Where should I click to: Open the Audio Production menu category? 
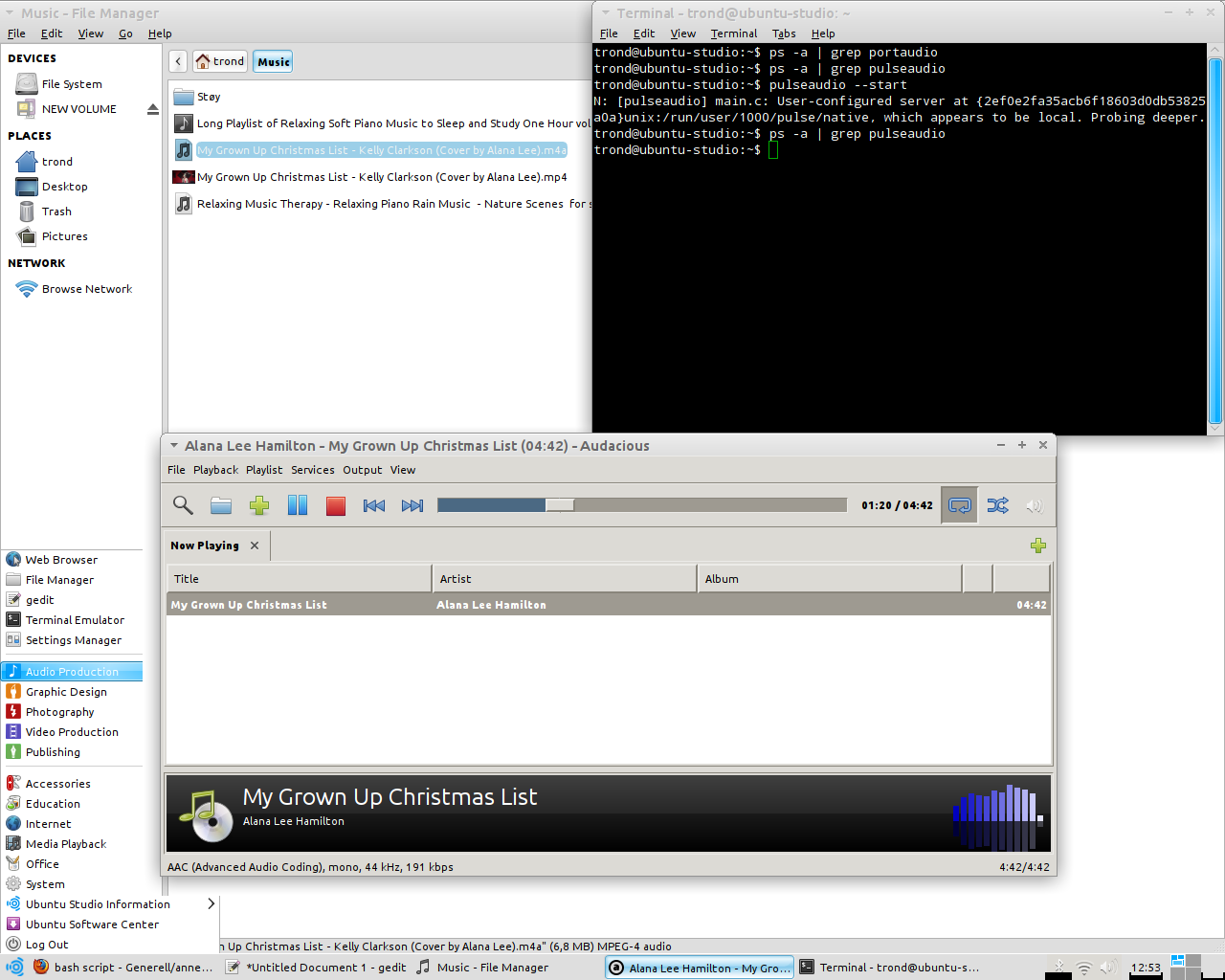72,672
